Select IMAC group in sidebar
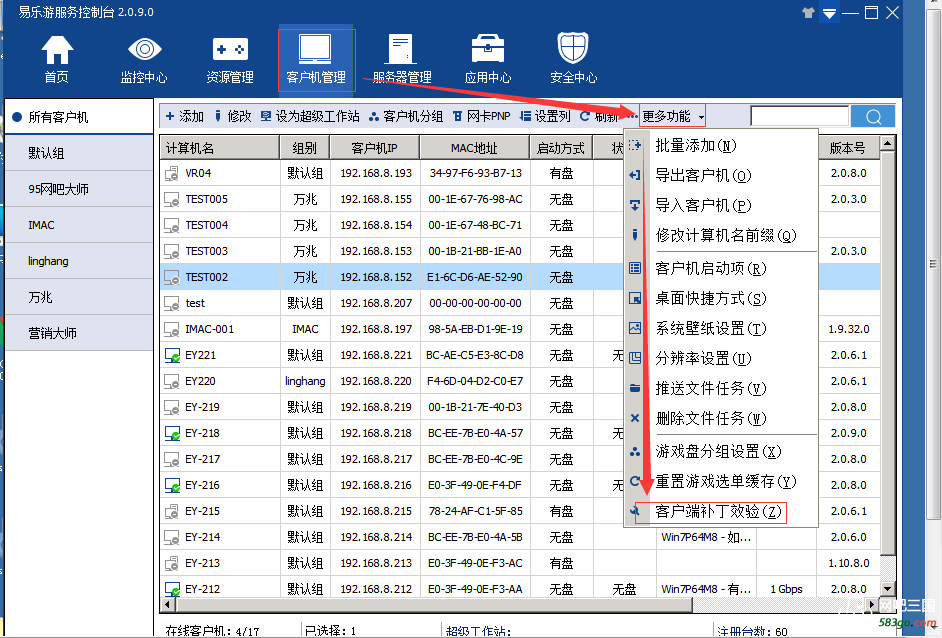942x638 pixels. (x=79, y=225)
